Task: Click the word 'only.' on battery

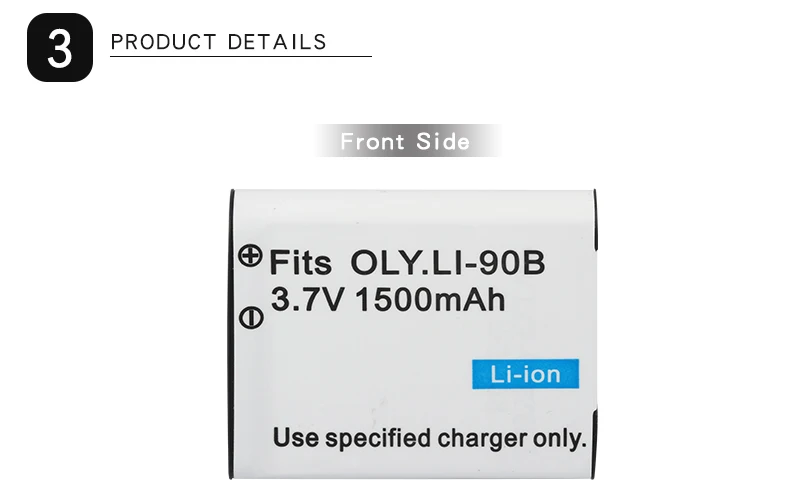Action: pos(560,438)
